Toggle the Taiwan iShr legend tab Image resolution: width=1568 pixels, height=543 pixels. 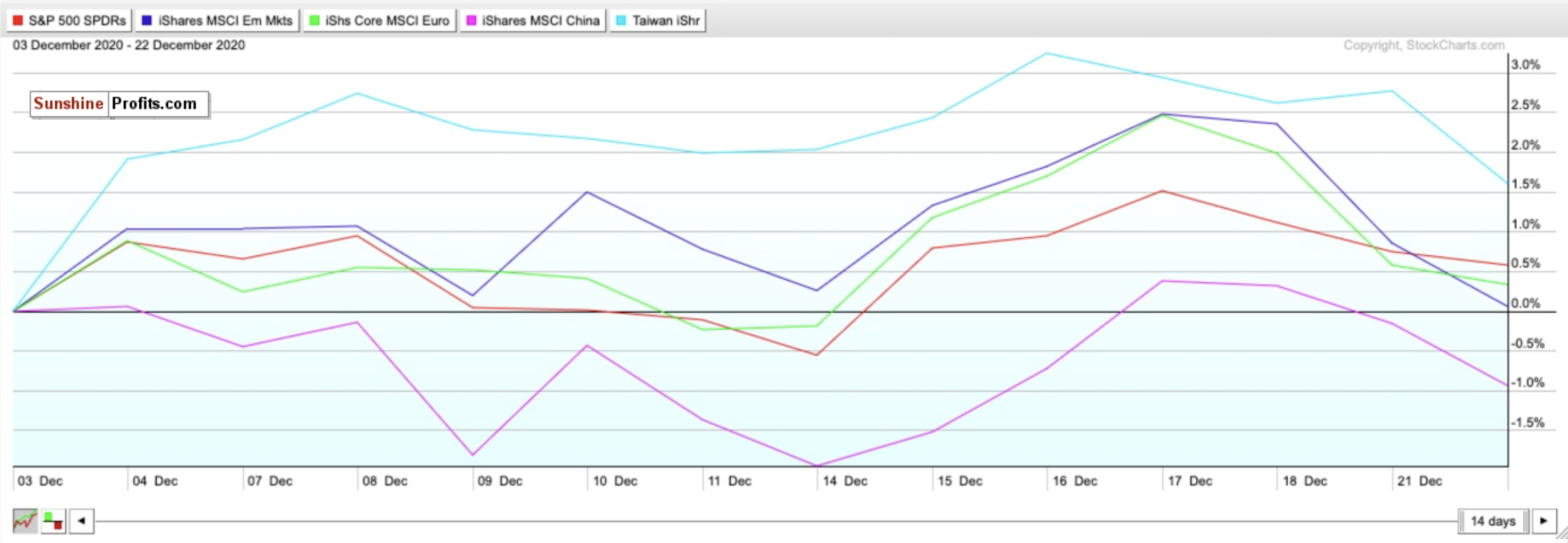click(x=658, y=21)
